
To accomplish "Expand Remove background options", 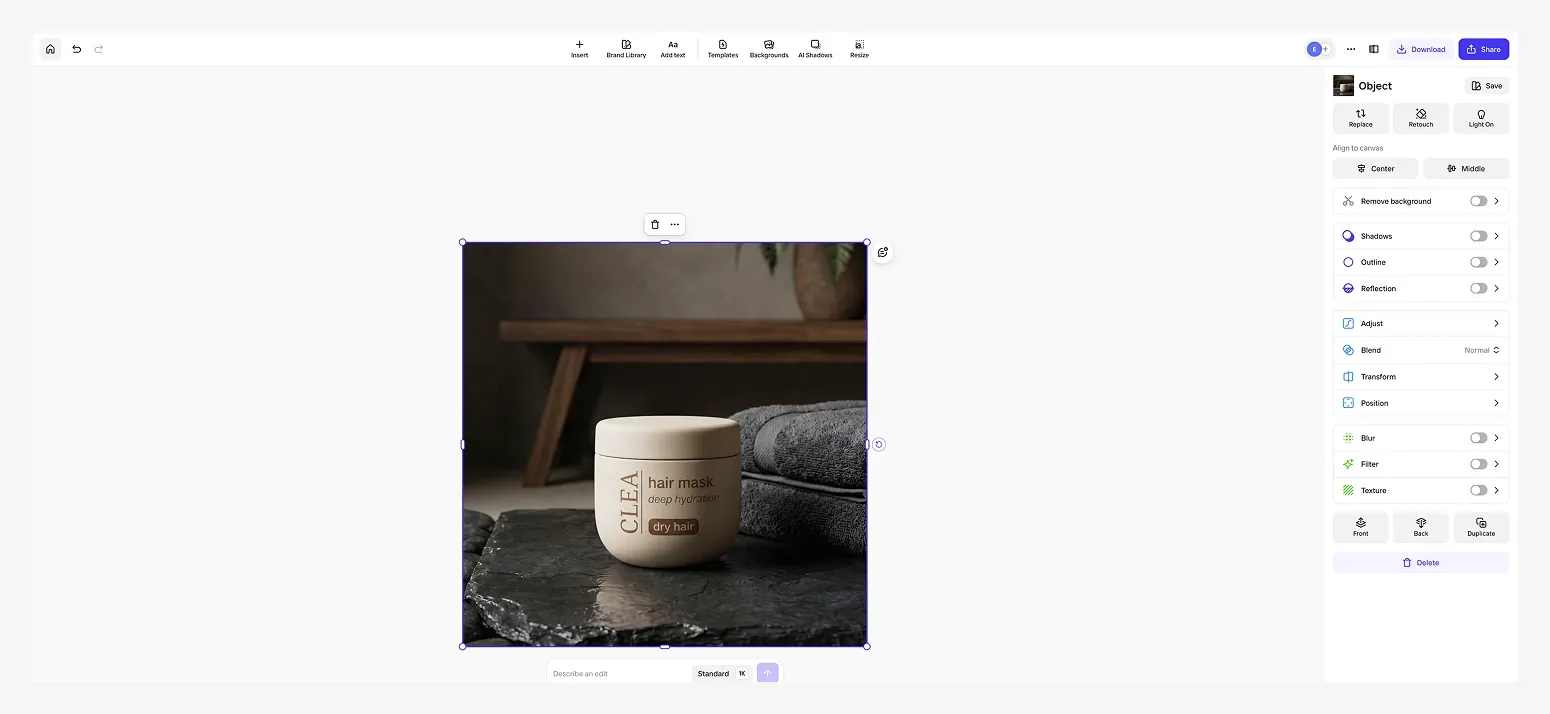I will pos(1497,201).
